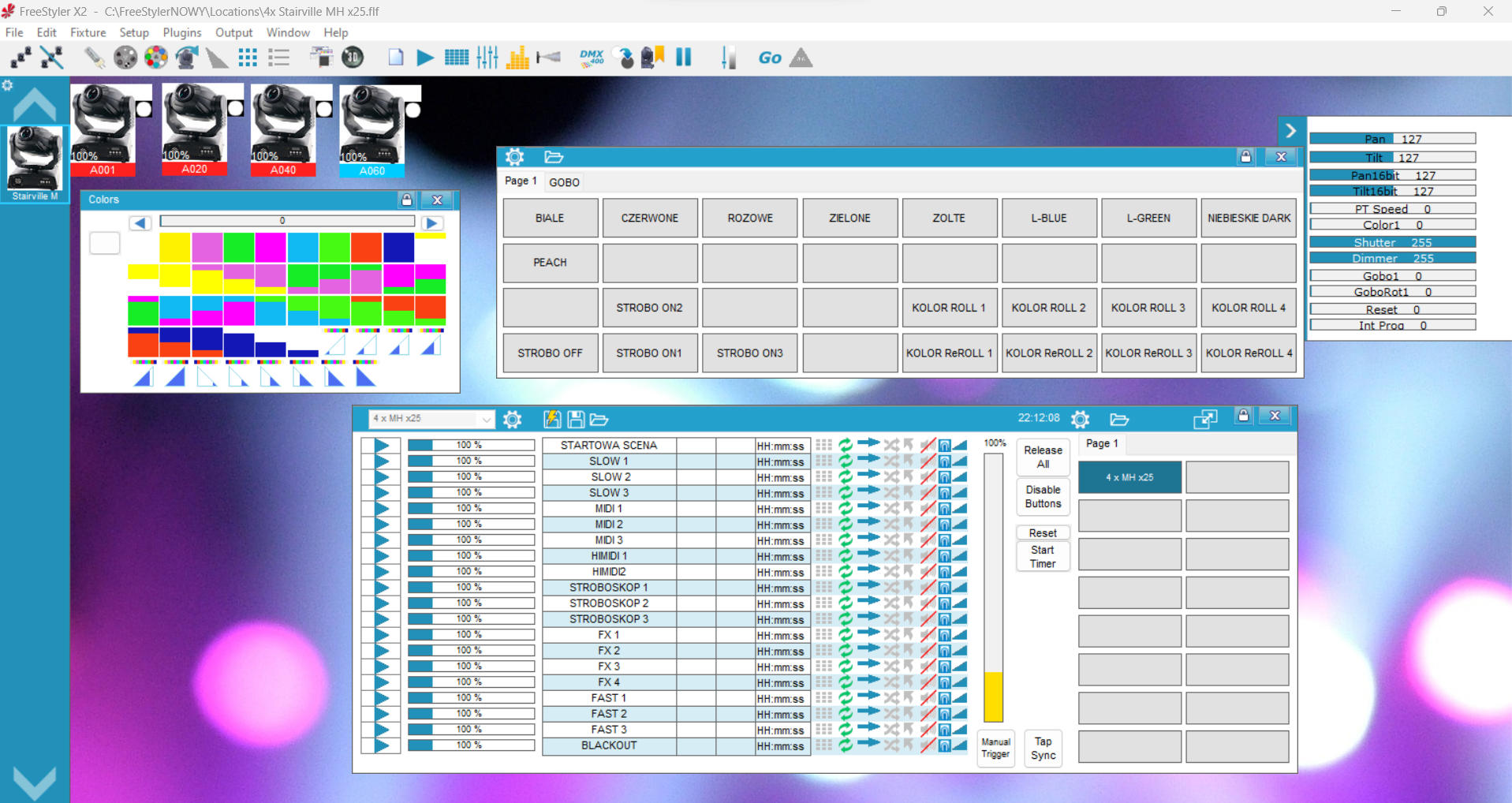Collapse fixture list with up chevron
This screenshot has height=803, width=1512.
[x=34, y=104]
